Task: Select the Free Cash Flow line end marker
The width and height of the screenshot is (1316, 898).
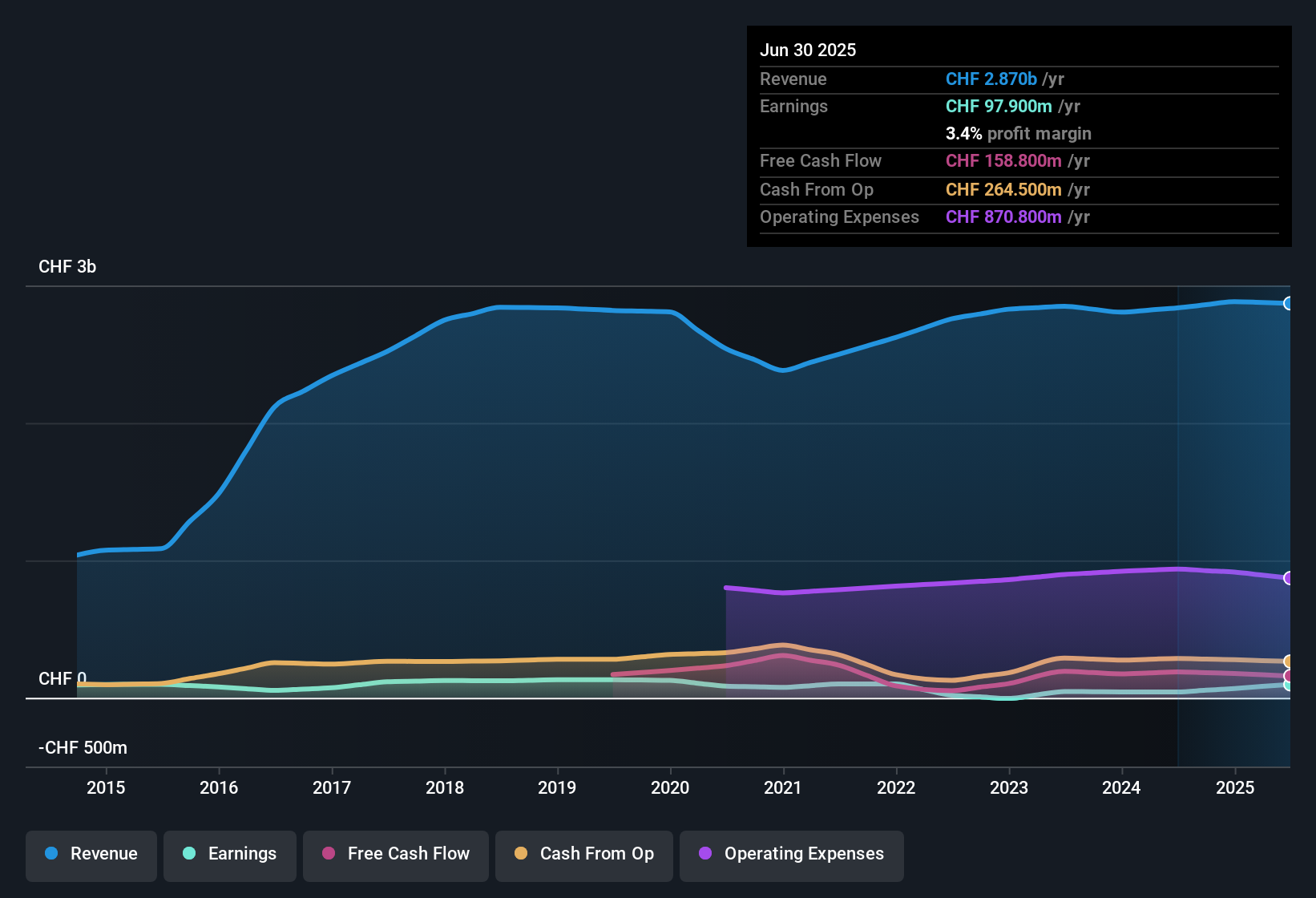Action: [1289, 676]
